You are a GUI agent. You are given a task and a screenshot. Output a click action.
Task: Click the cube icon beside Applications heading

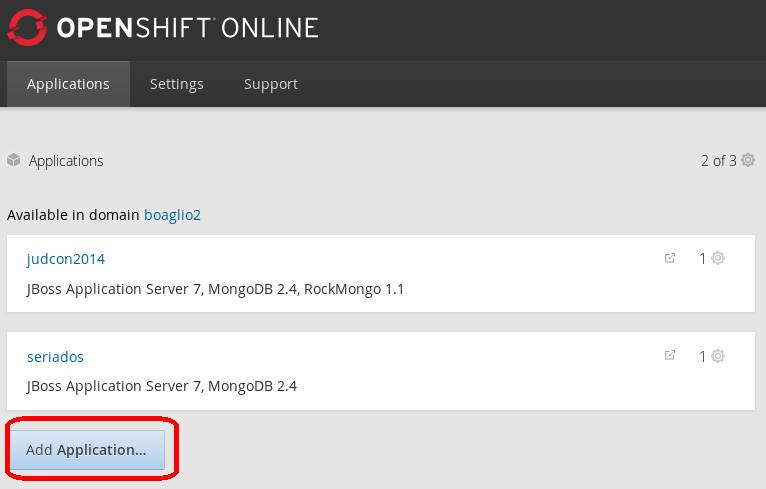point(14,160)
